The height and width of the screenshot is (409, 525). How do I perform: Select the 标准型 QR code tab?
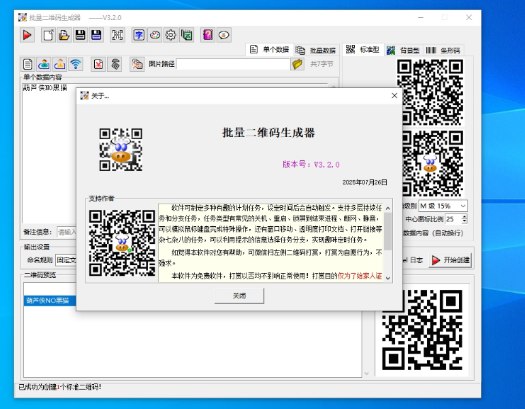(x=363, y=50)
